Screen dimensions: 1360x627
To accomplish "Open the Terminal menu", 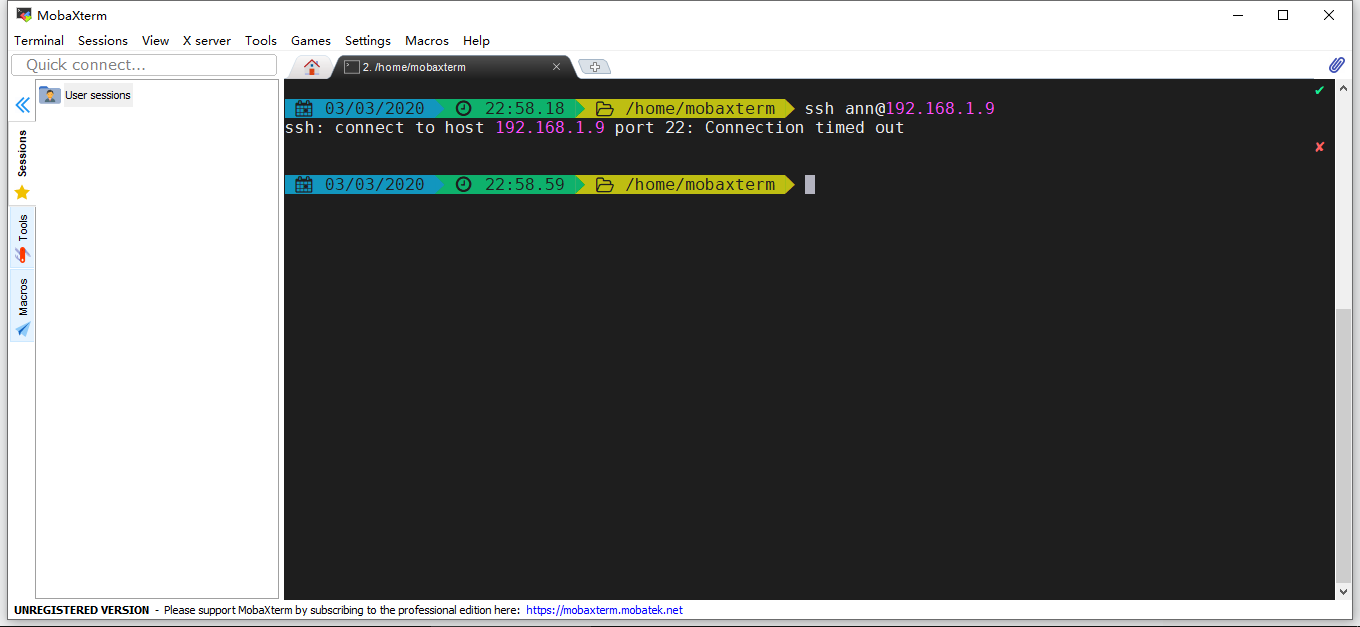I will pyautogui.click(x=39, y=41).
